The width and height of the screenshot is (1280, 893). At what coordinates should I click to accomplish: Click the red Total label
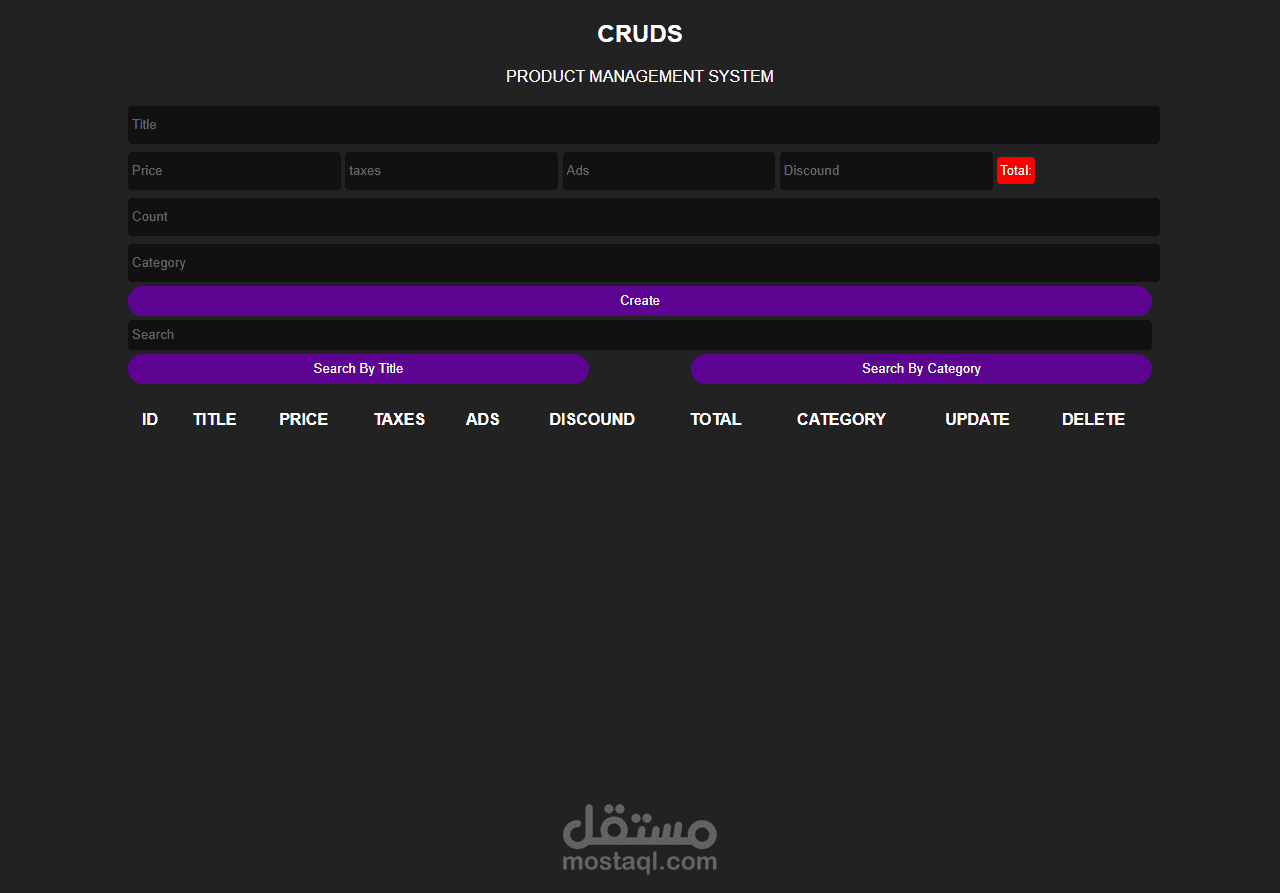pyautogui.click(x=1016, y=171)
